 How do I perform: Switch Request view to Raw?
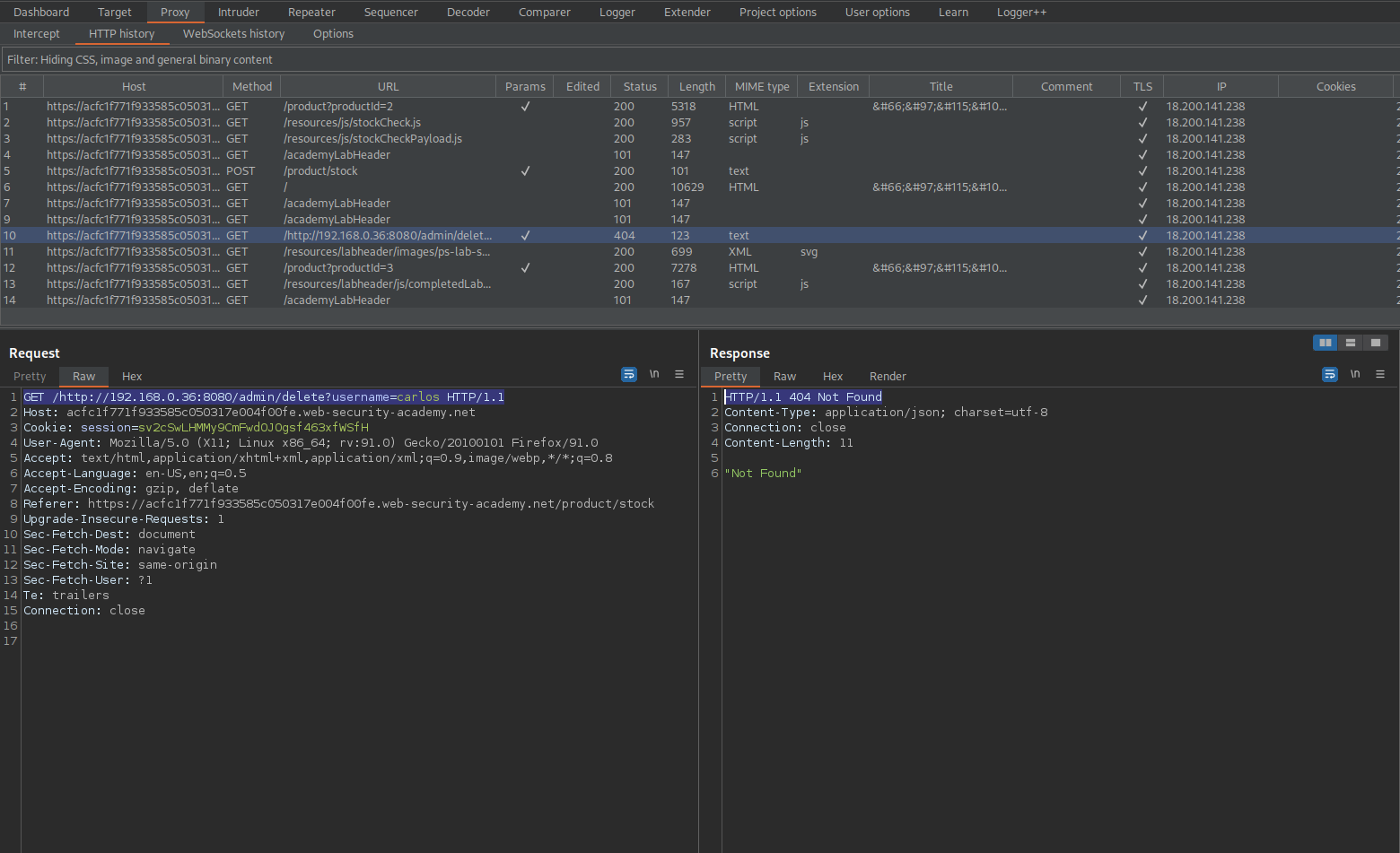[83, 376]
